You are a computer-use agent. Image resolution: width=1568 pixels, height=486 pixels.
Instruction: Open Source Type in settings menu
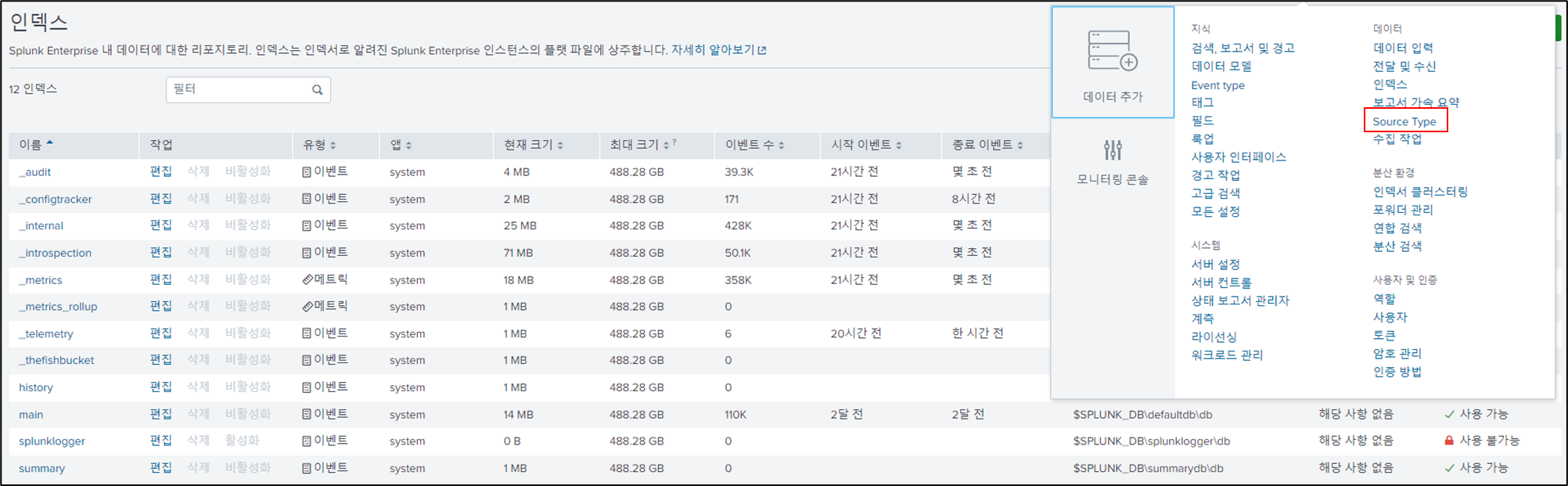click(x=1404, y=121)
